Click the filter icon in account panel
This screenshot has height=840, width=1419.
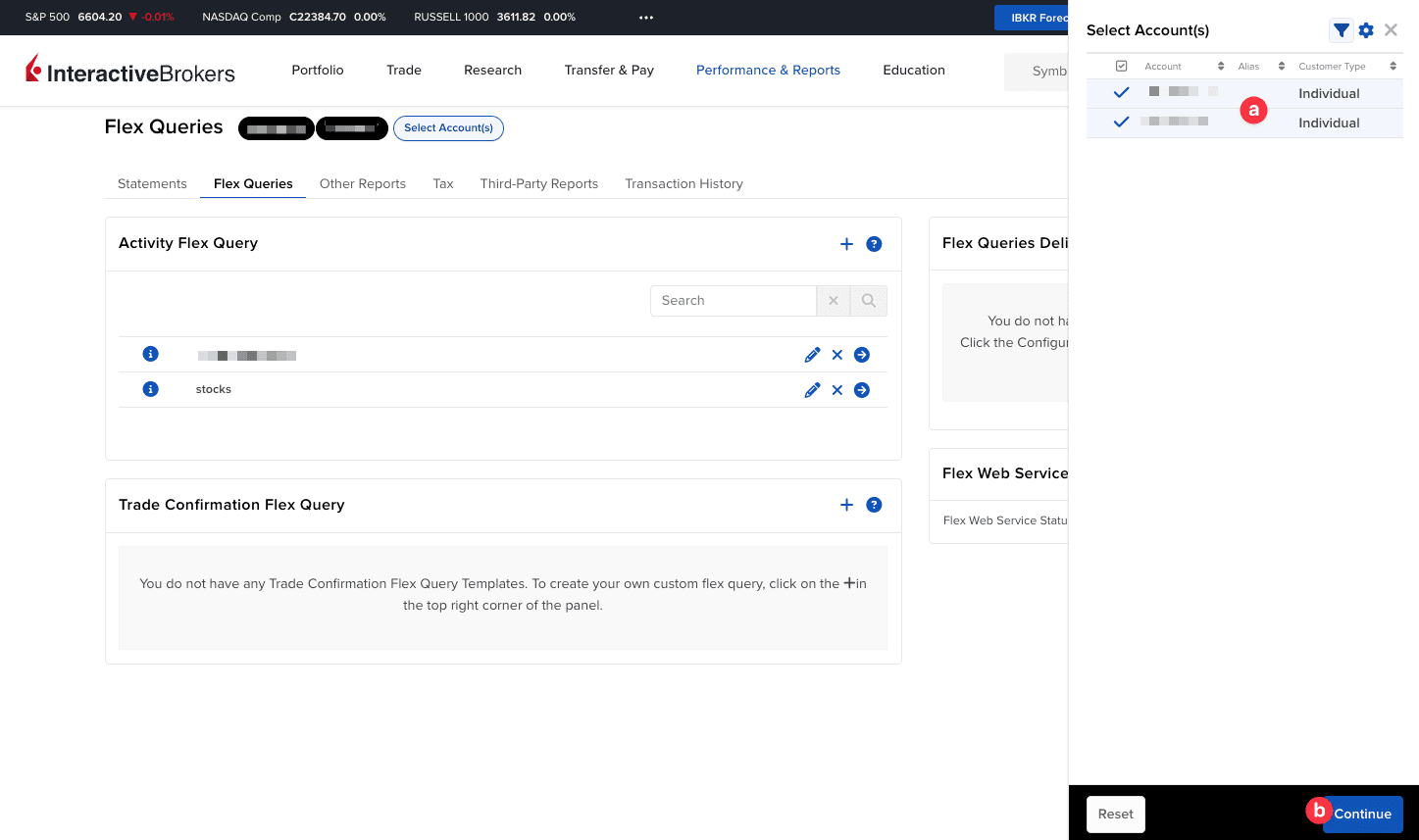[x=1341, y=30]
